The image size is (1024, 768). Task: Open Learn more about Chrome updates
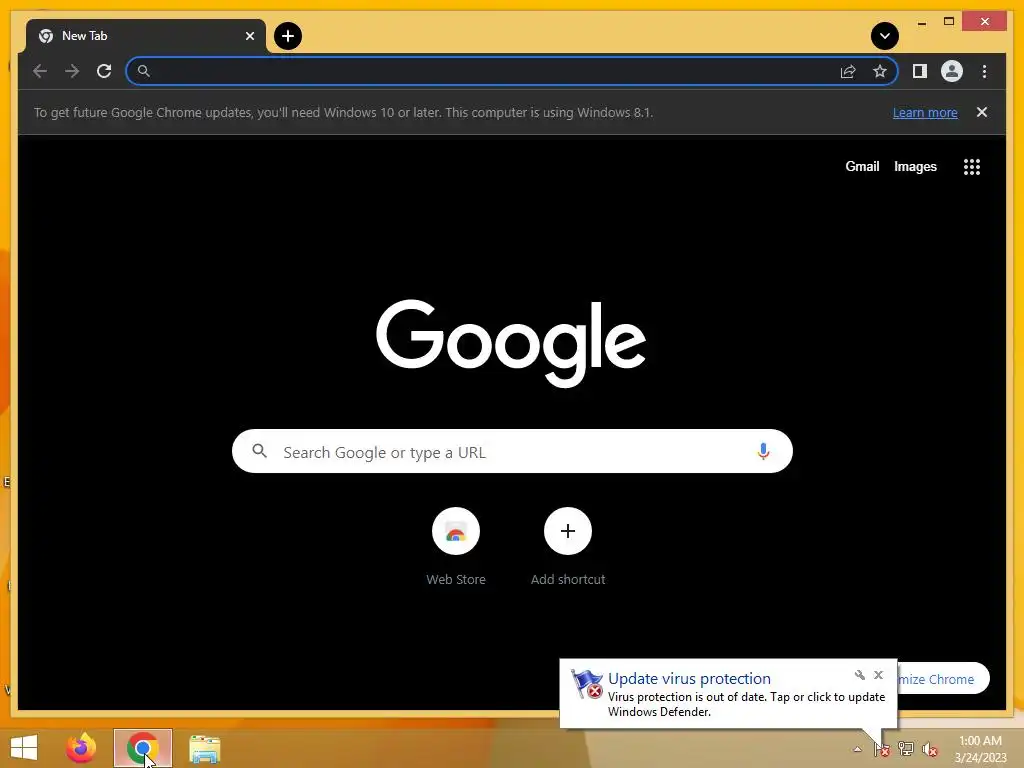(925, 112)
